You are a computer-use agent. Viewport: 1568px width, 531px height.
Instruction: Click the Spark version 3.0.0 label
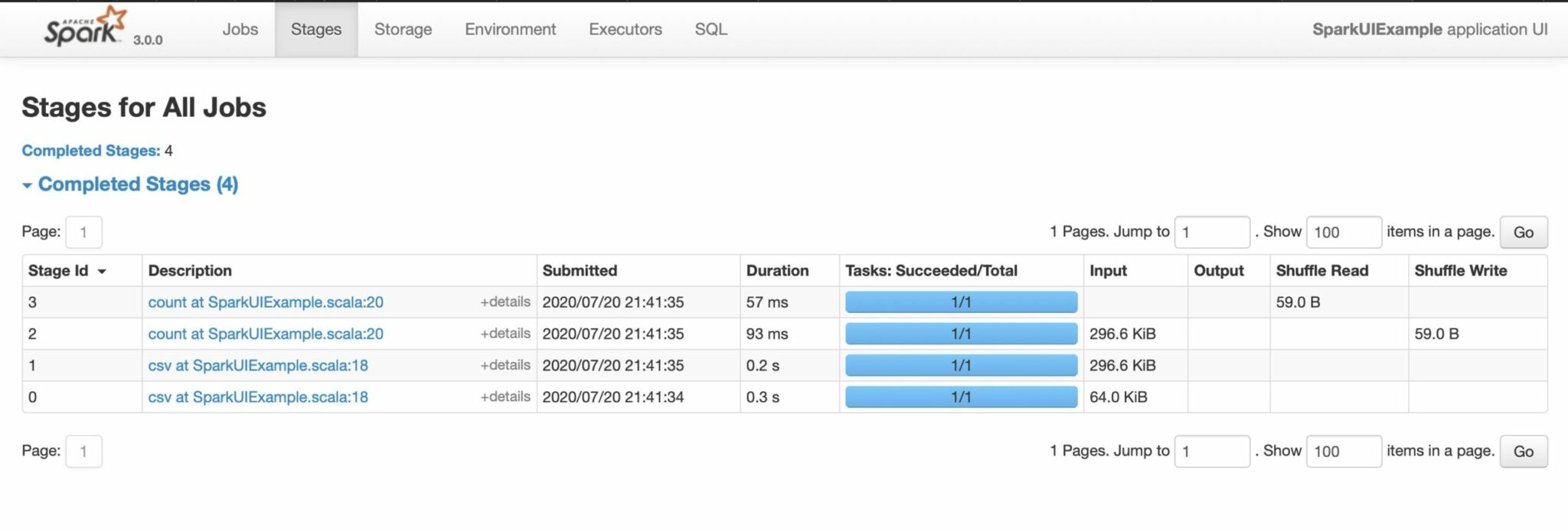148,40
